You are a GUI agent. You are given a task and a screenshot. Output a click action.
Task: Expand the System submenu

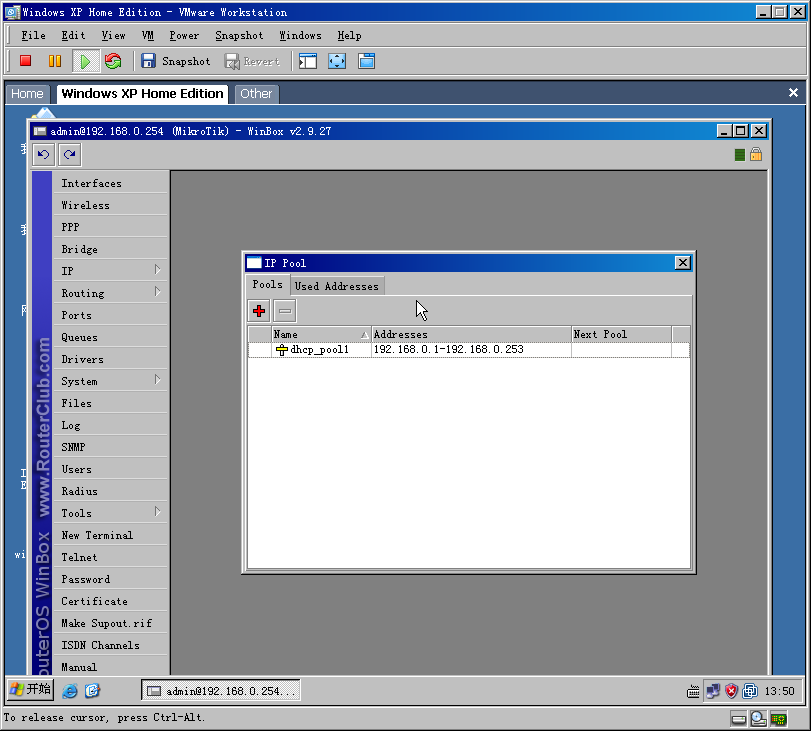point(110,381)
